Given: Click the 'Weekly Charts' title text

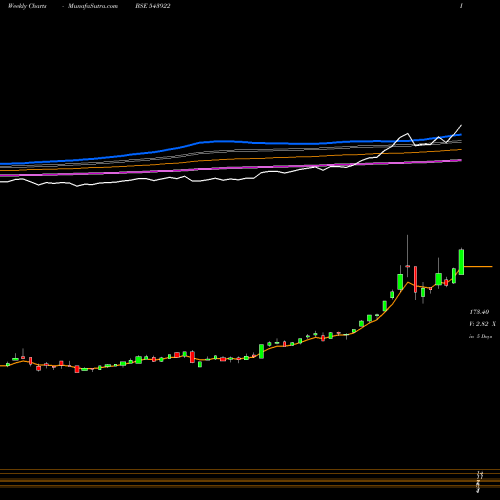Looking at the screenshot, I should tap(27, 6).
